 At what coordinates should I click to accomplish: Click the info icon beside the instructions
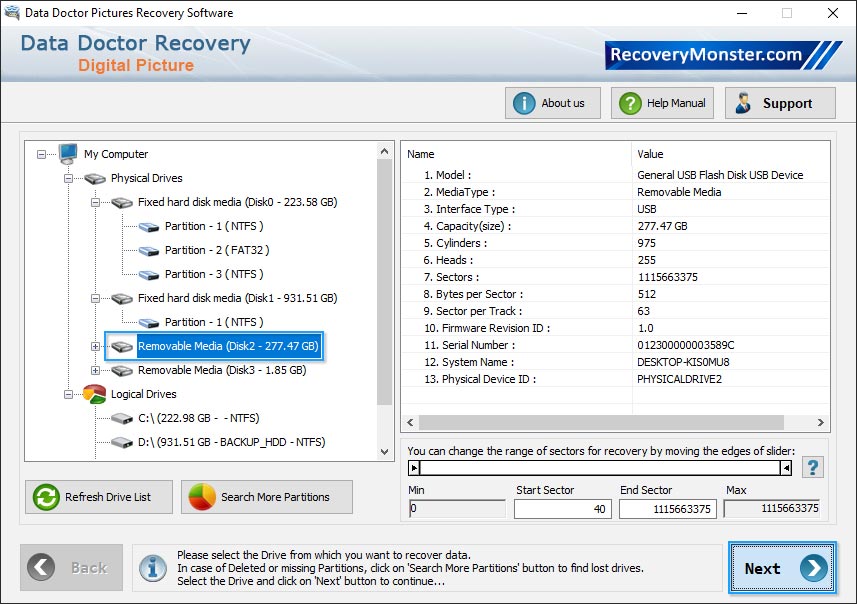152,569
